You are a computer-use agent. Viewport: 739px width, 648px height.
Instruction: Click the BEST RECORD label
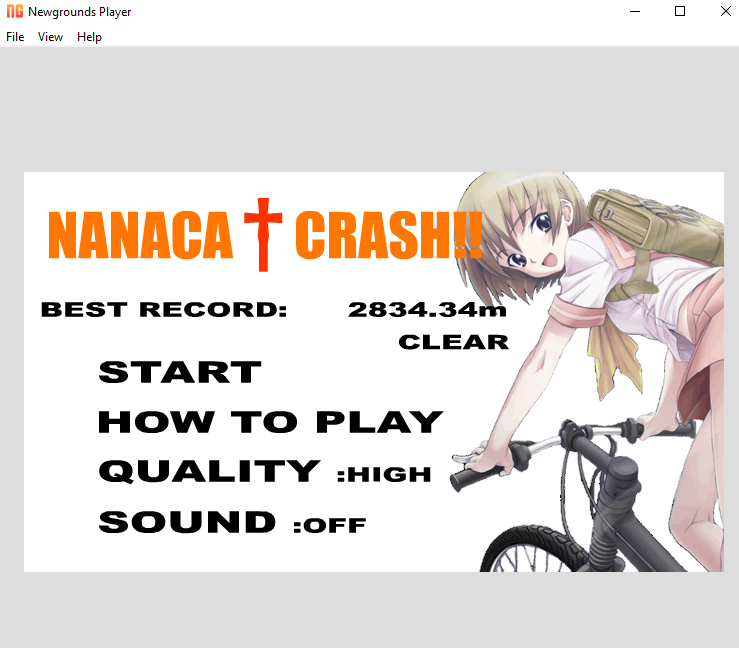pyautogui.click(x=163, y=310)
